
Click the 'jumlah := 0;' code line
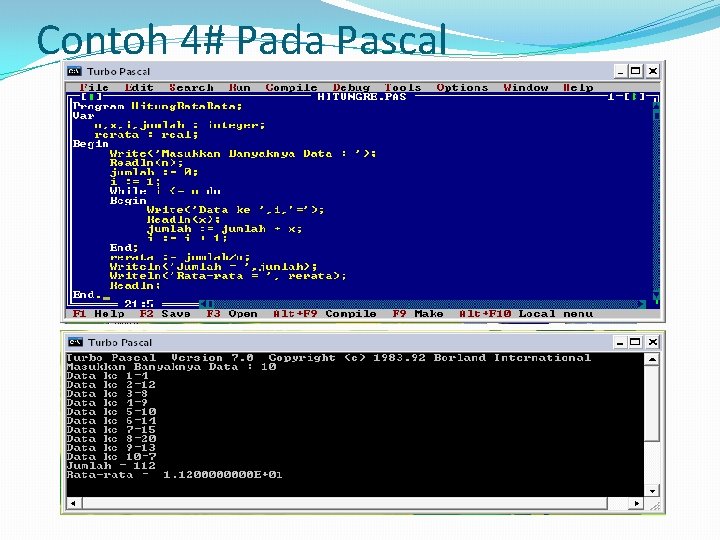[154, 172]
